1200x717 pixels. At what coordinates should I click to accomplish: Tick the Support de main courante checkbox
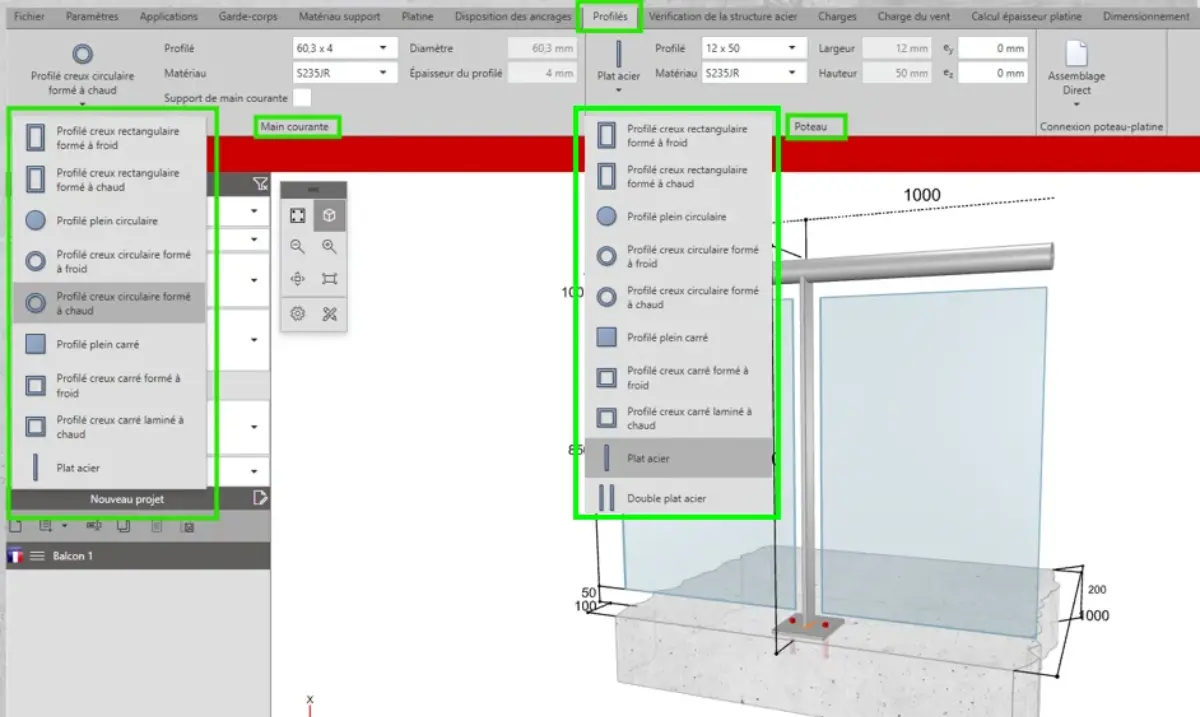click(302, 98)
